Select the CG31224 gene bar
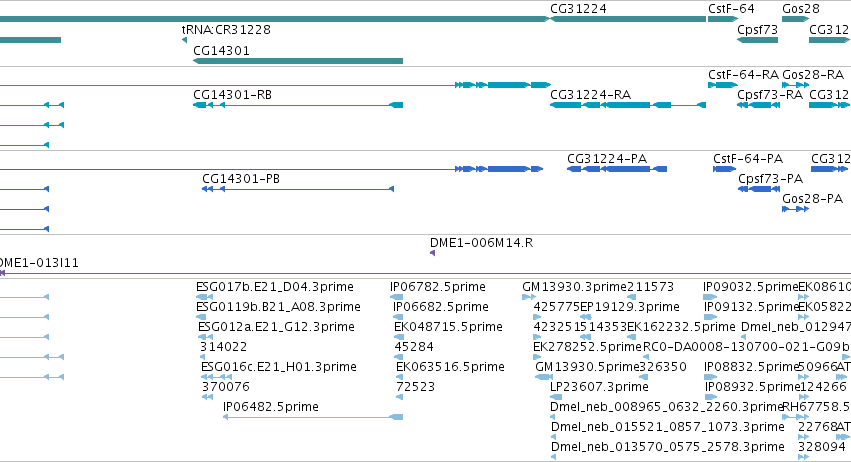This screenshot has height=462, width=851. click(x=628, y=19)
